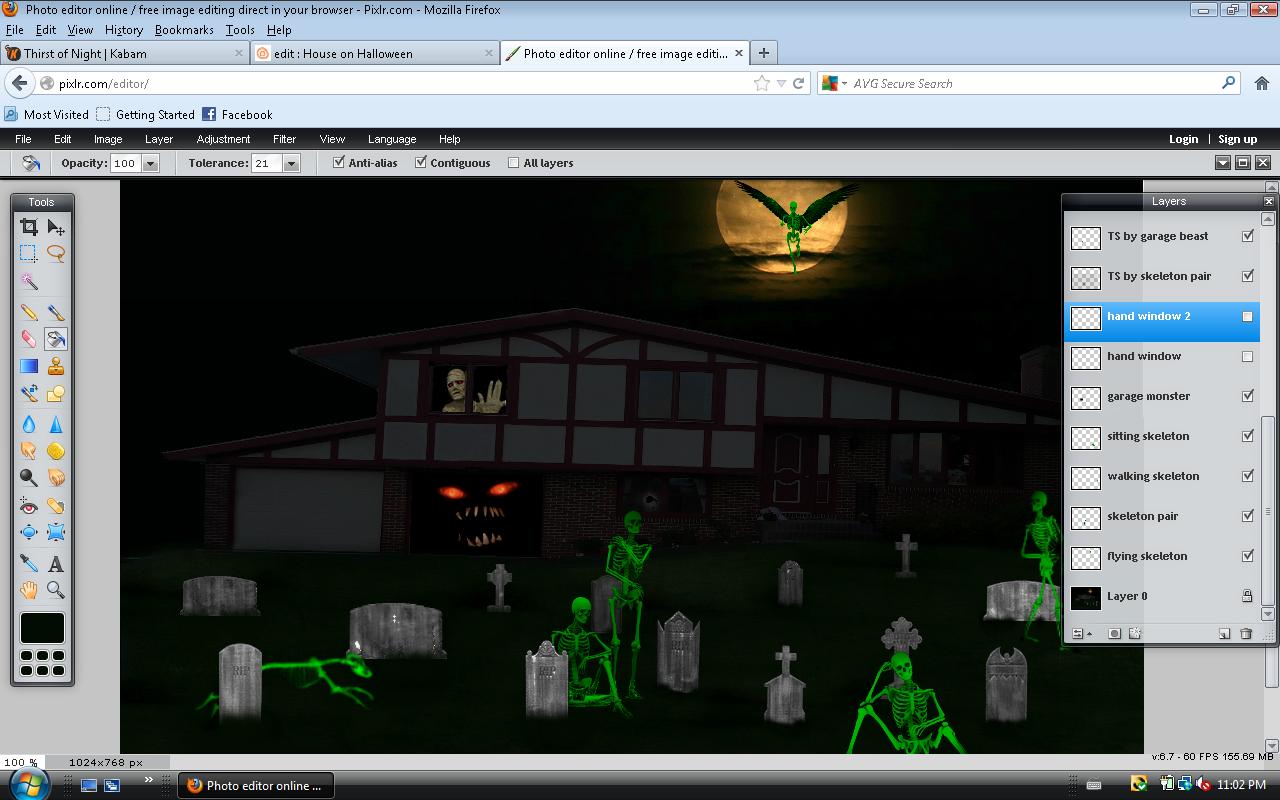Switch to House on Halloween tab
Viewport: 1280px width, 800px height.
tap(374, 53)
